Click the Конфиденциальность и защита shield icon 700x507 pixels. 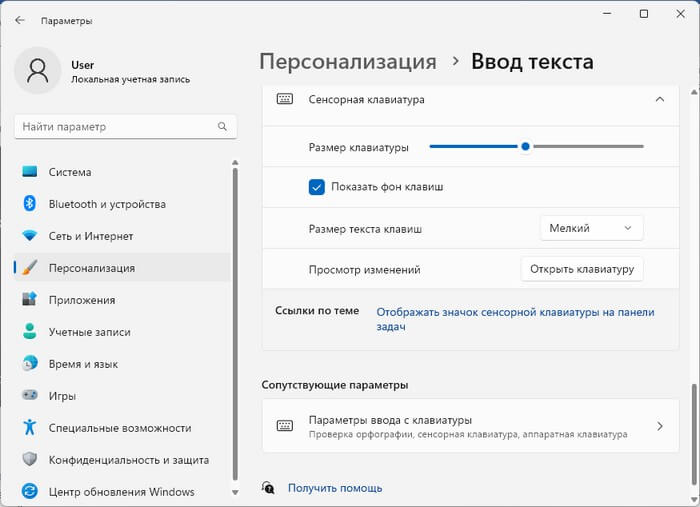(x=29, y=459)
